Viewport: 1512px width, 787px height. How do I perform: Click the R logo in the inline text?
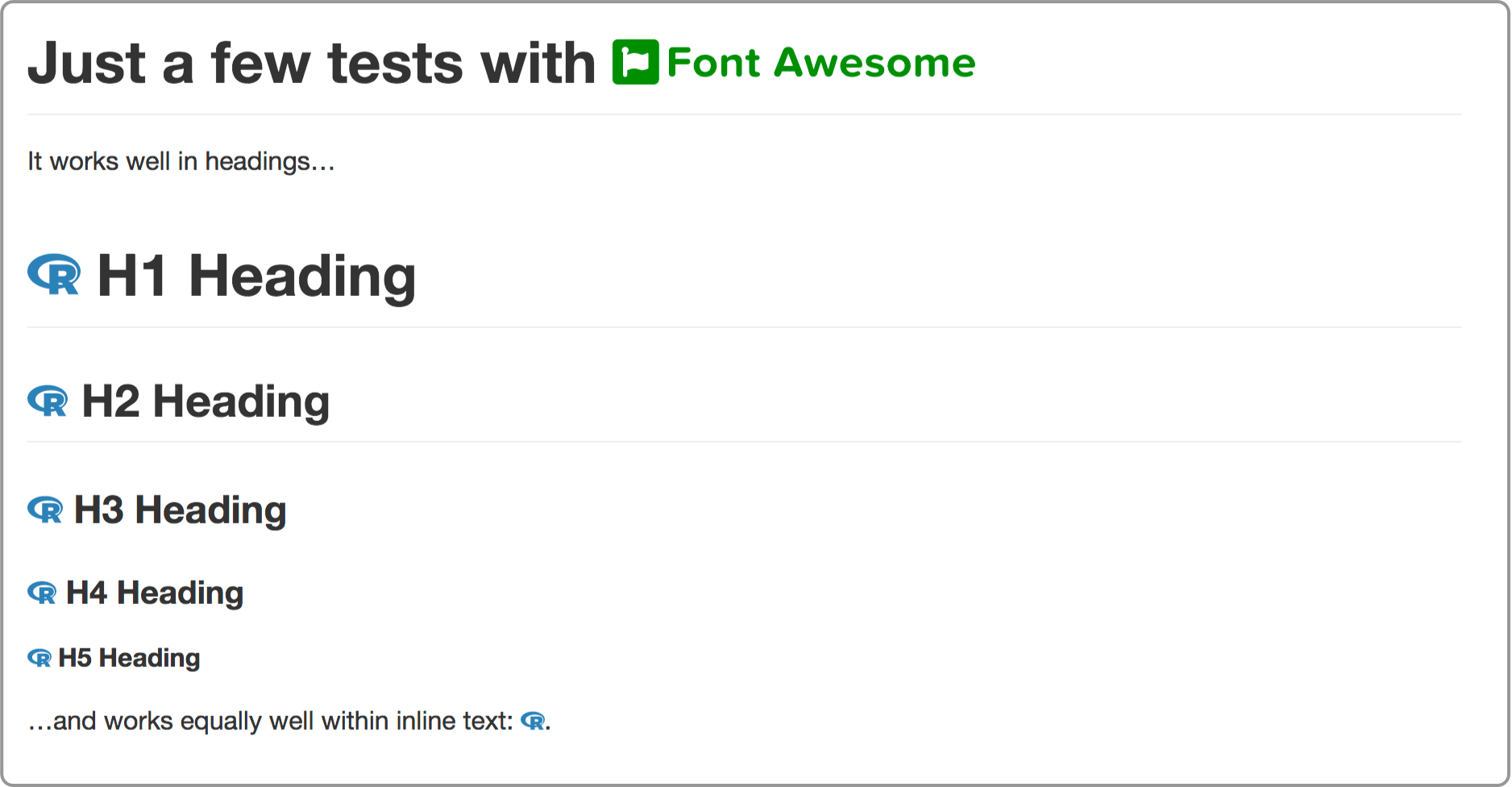click(x=533, y=721)
